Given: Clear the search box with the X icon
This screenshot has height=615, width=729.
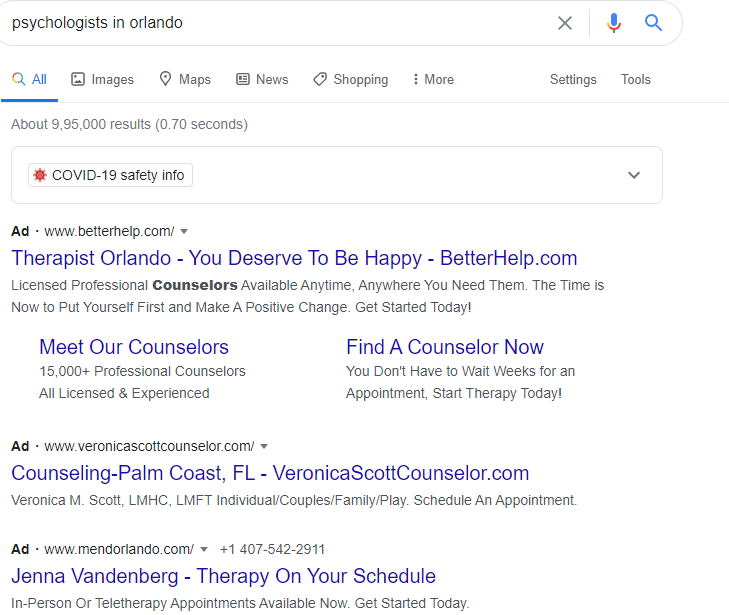Looking at the screenshot, I should click(564, 23).
